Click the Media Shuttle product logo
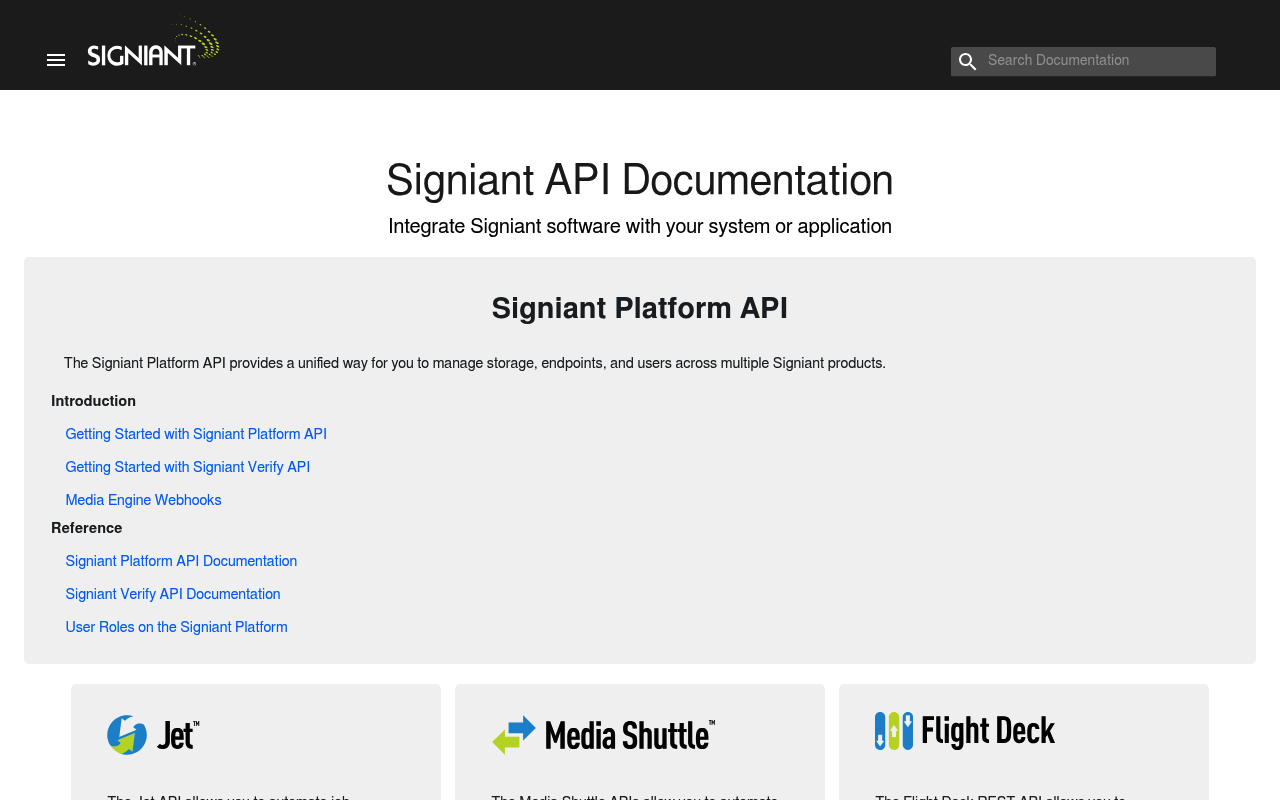 coord(603,735)
